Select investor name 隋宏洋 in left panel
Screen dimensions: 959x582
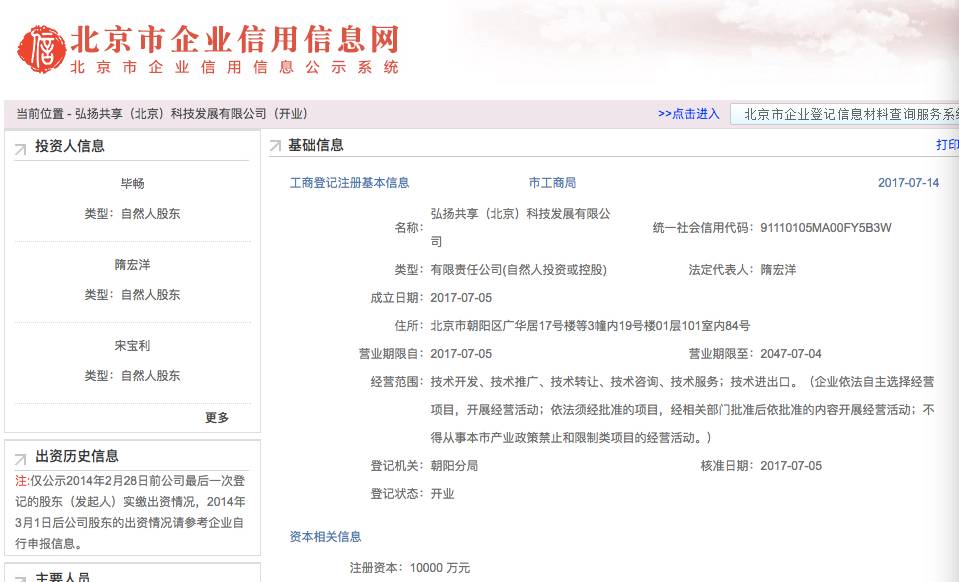tap(132, 265)
